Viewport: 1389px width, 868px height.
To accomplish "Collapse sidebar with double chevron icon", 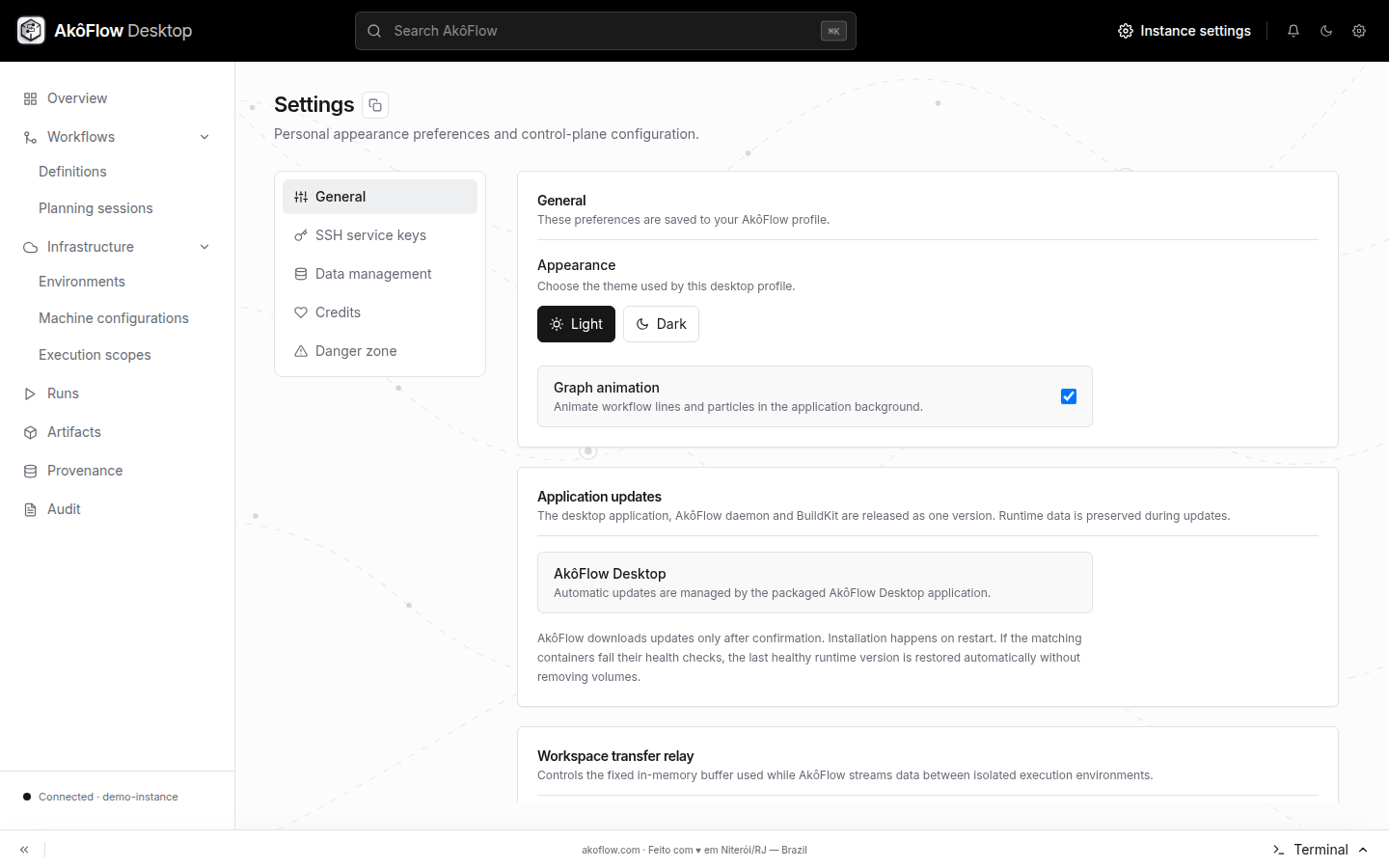I will click(24, 850).
